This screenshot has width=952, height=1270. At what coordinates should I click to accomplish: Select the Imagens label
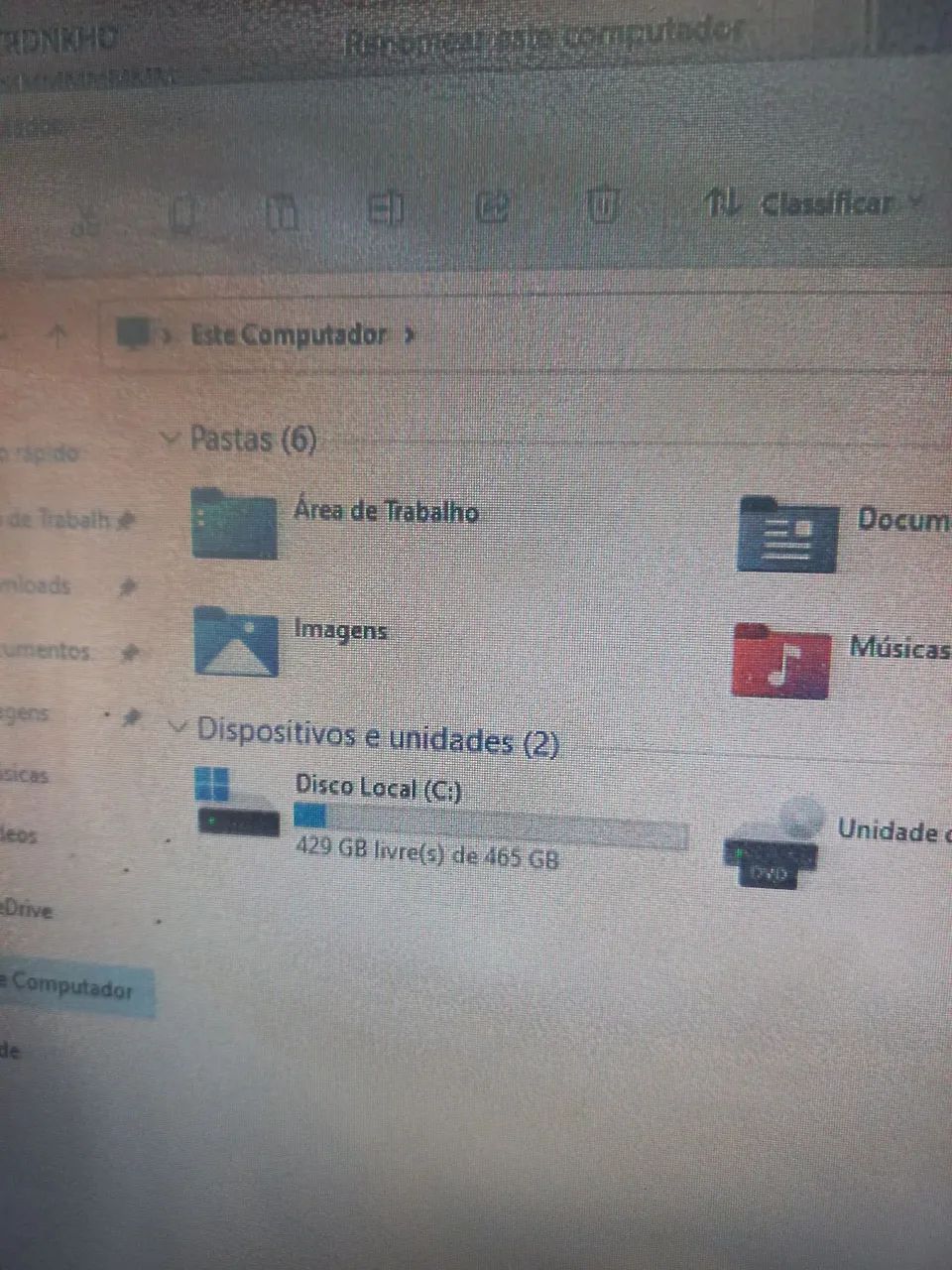[340, 630]
